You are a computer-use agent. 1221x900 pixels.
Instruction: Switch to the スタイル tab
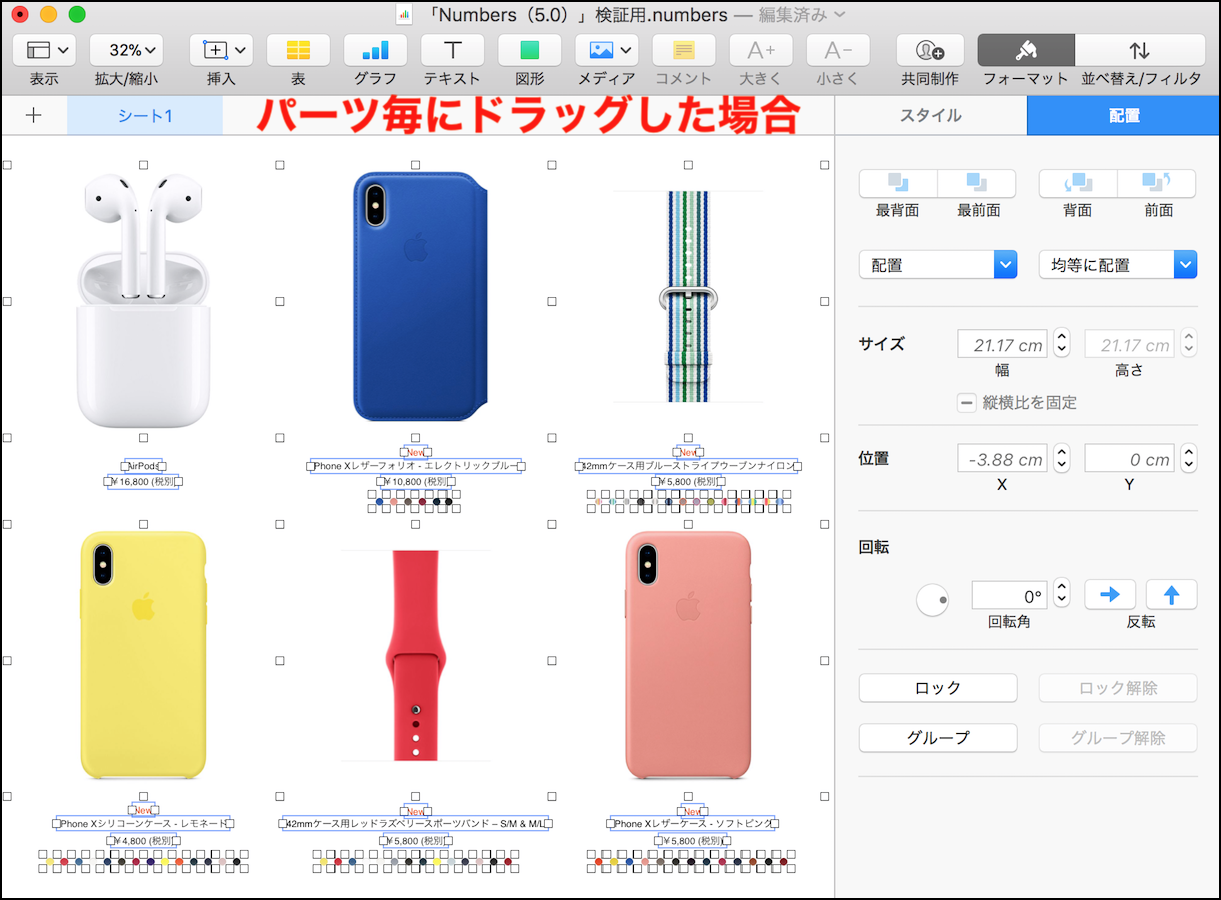[x=931, y=116]
